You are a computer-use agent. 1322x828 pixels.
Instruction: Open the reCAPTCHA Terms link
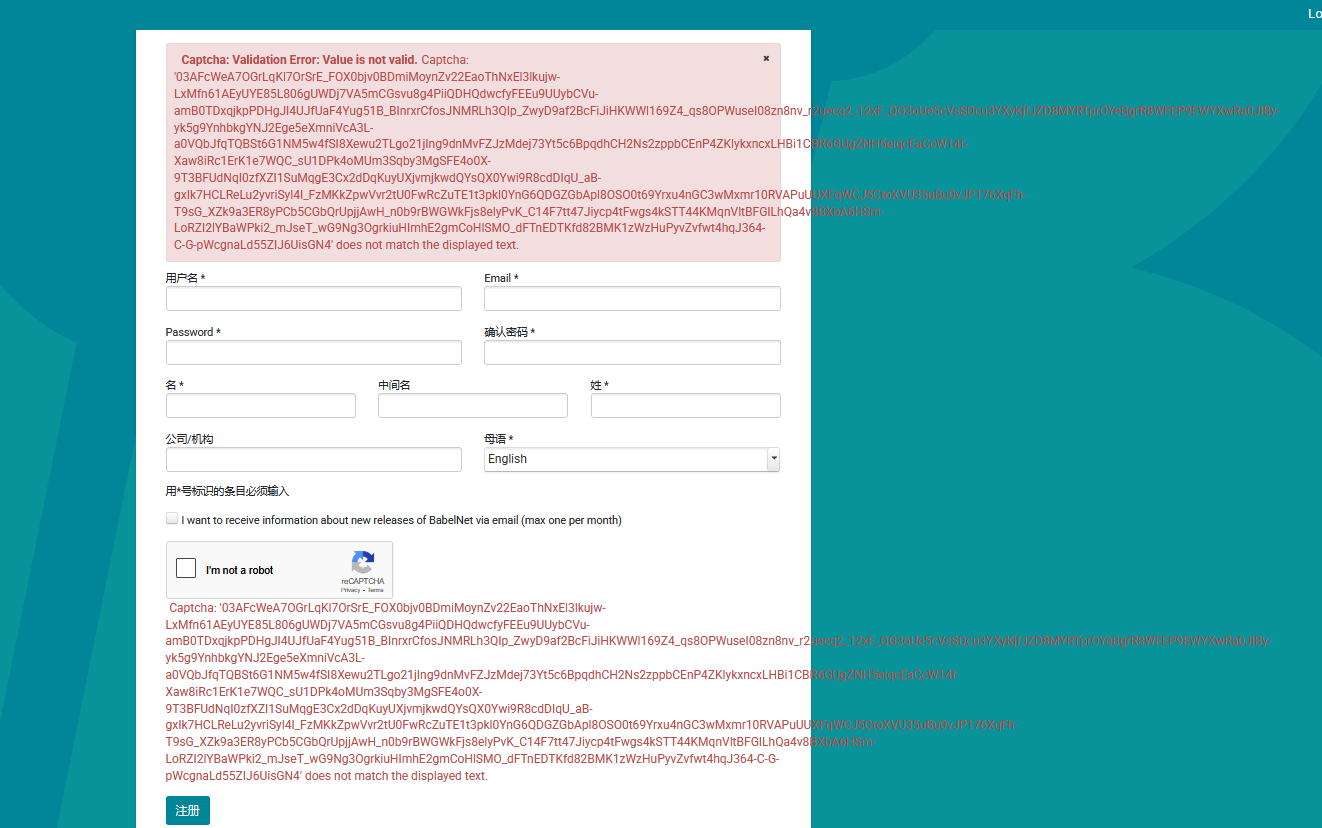tap(375, 590)
